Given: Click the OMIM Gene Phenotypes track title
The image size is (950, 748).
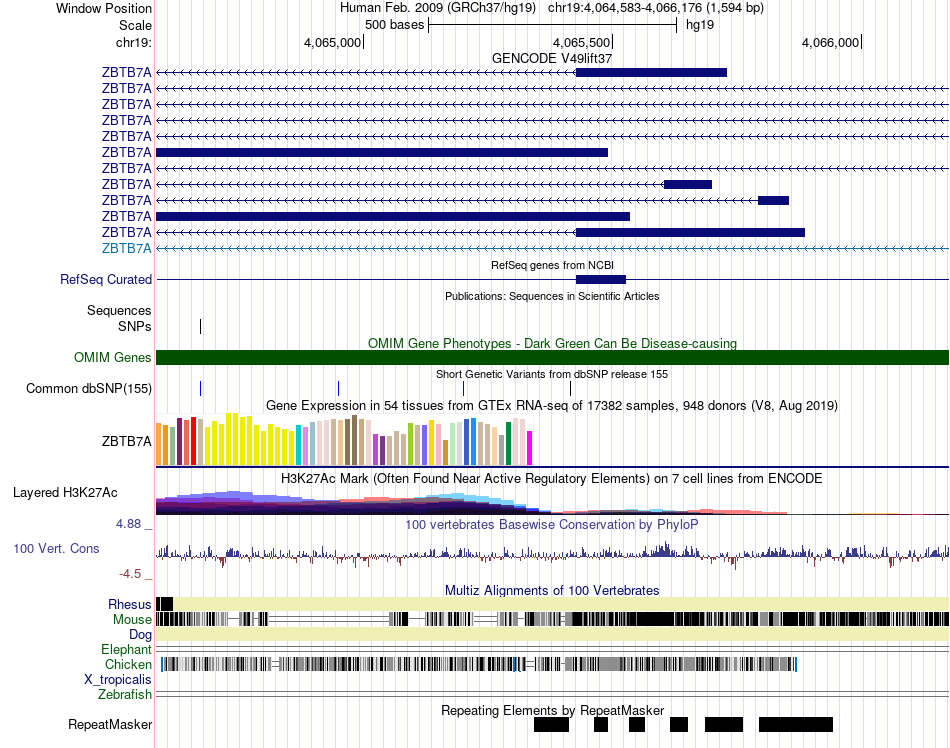Looking at the screenshot, I should click(552, 343).
